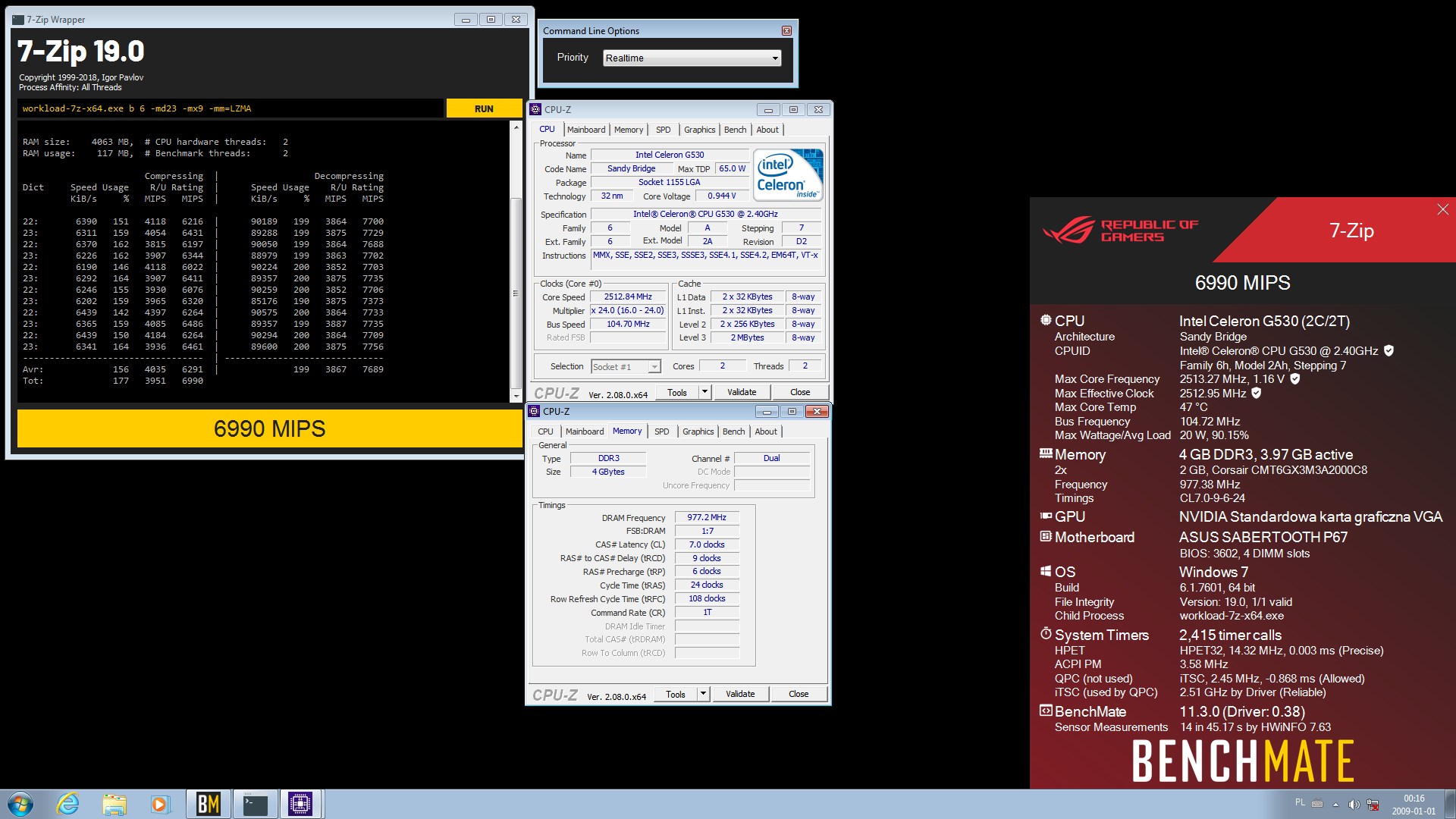
Task: Click scroll-up arrow in 7-Zip output pane
Action: tap(516, 128)
